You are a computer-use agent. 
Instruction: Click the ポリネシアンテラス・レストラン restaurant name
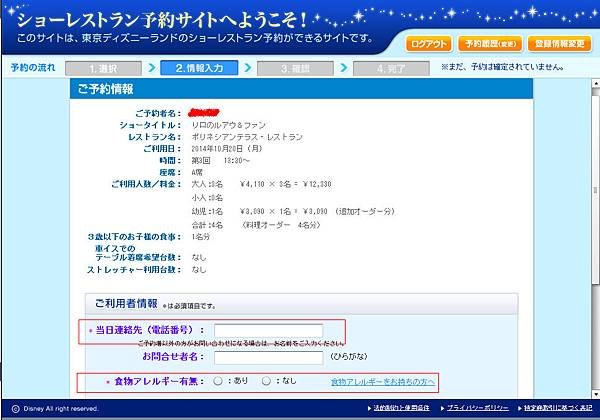pos(247,137)
